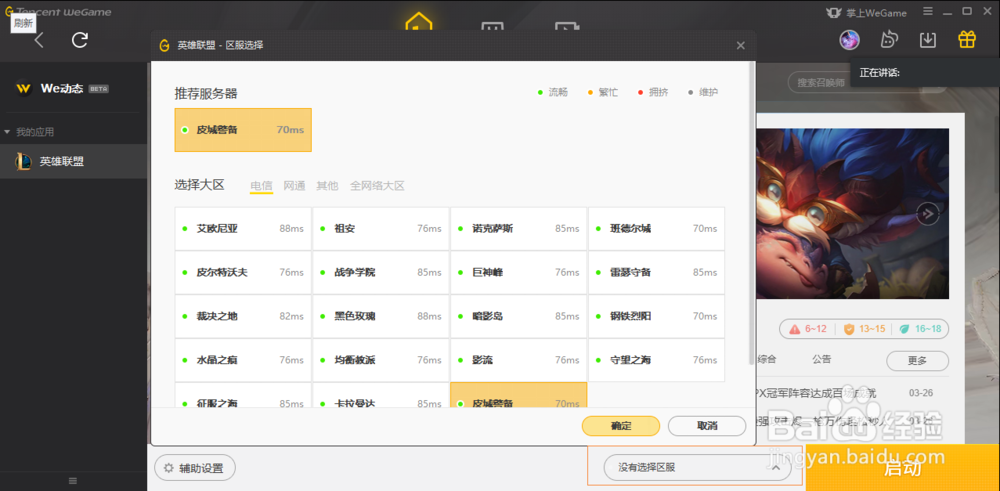The width and height of the screenshot is (1000, 491).
Task: Open the user avatar icon
Action: tap(849, 40)
